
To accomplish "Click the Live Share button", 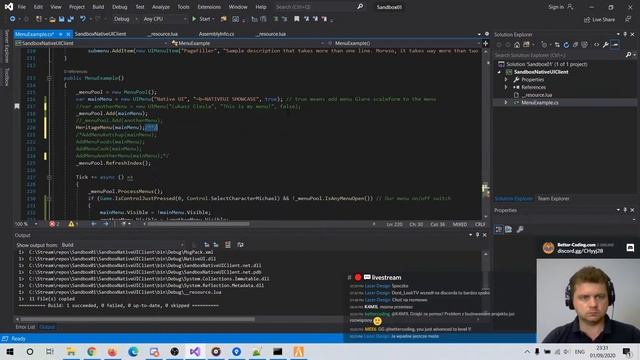I will 599,20.
